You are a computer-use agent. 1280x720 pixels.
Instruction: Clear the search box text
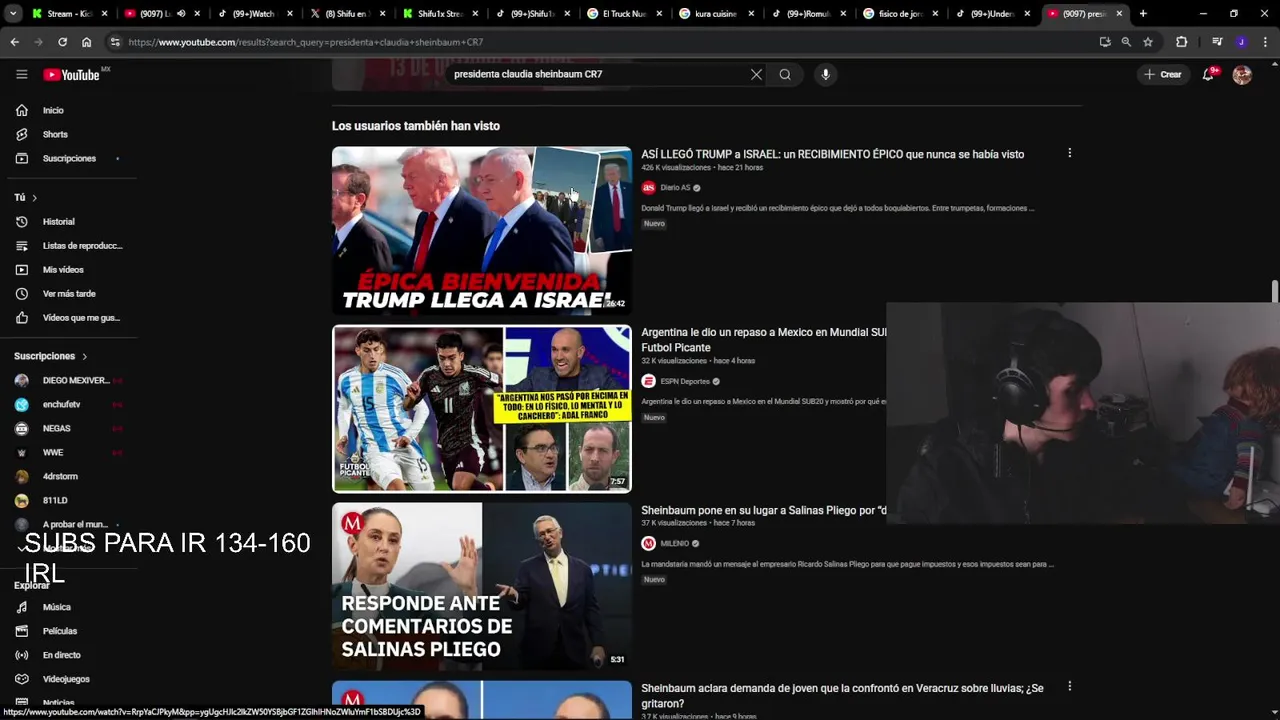coord(756,74)
